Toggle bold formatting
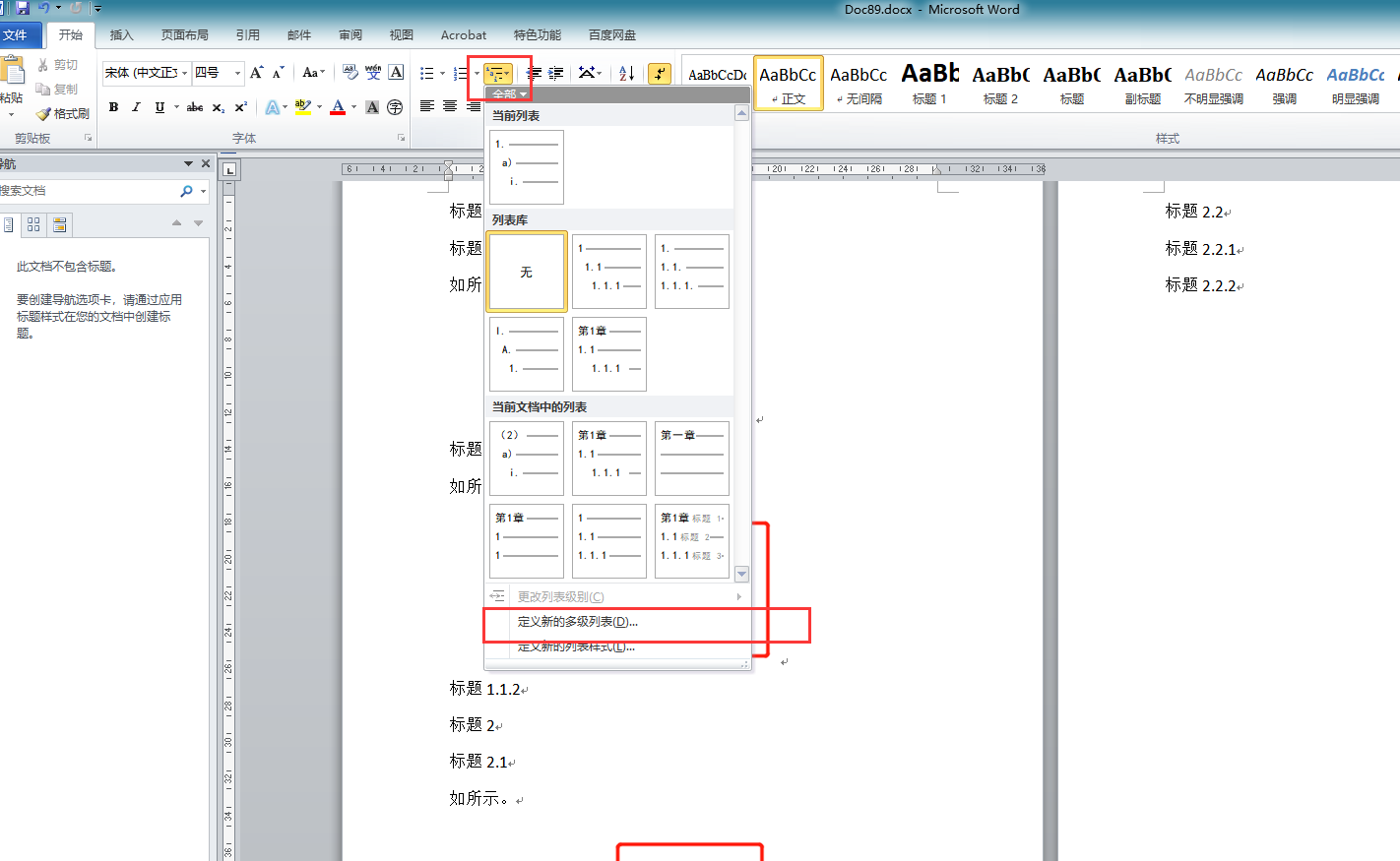Image resolution: width=1400 pixels, height=861 pixels. [113, 107]
